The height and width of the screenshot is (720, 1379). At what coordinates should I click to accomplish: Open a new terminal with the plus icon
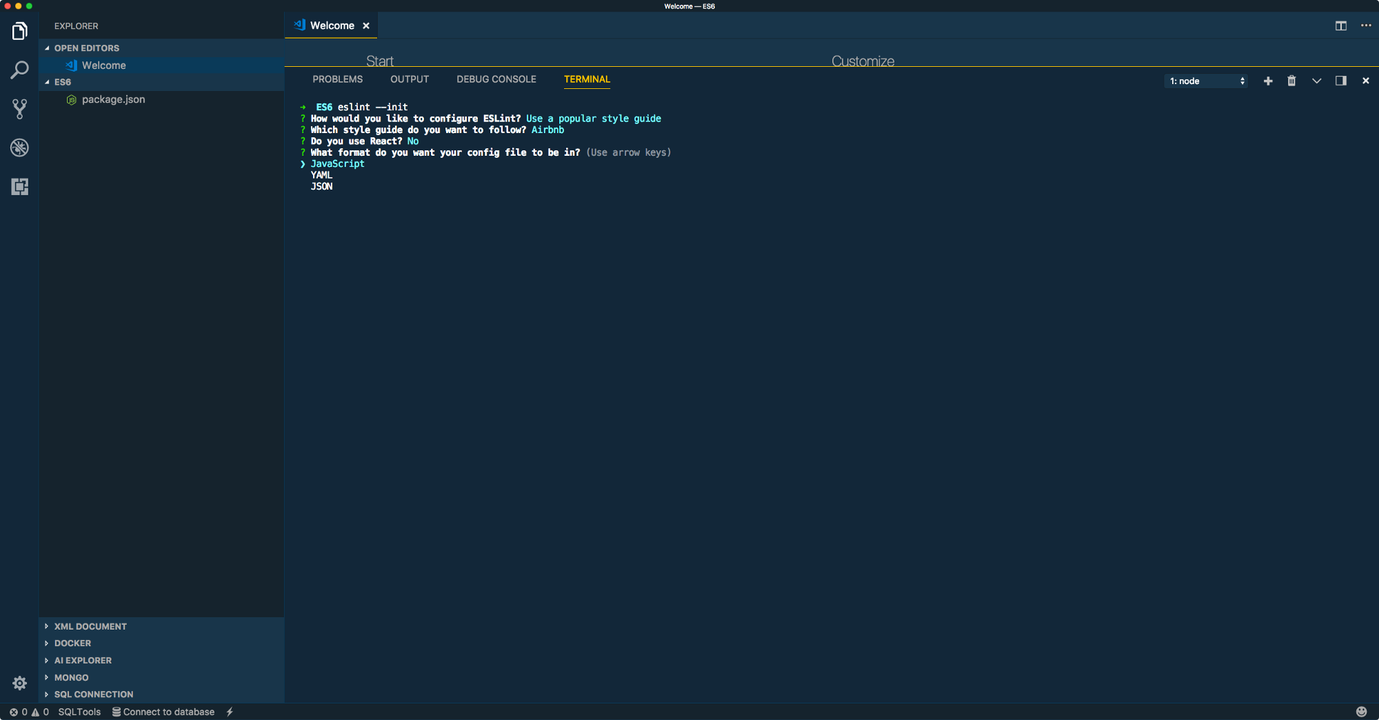[x=1267, y=80]
